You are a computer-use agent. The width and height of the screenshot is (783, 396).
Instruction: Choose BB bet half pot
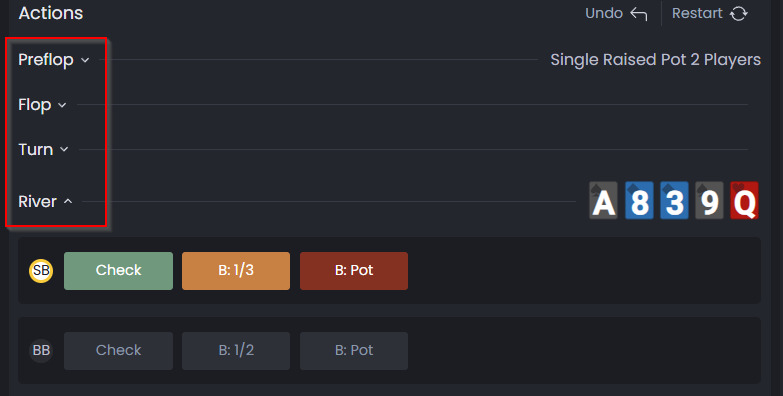(x=236, y=351)
